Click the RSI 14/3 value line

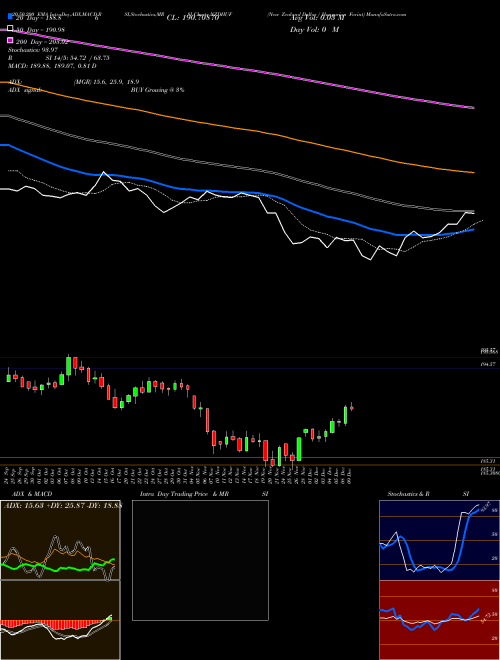(x=59, y=58)
